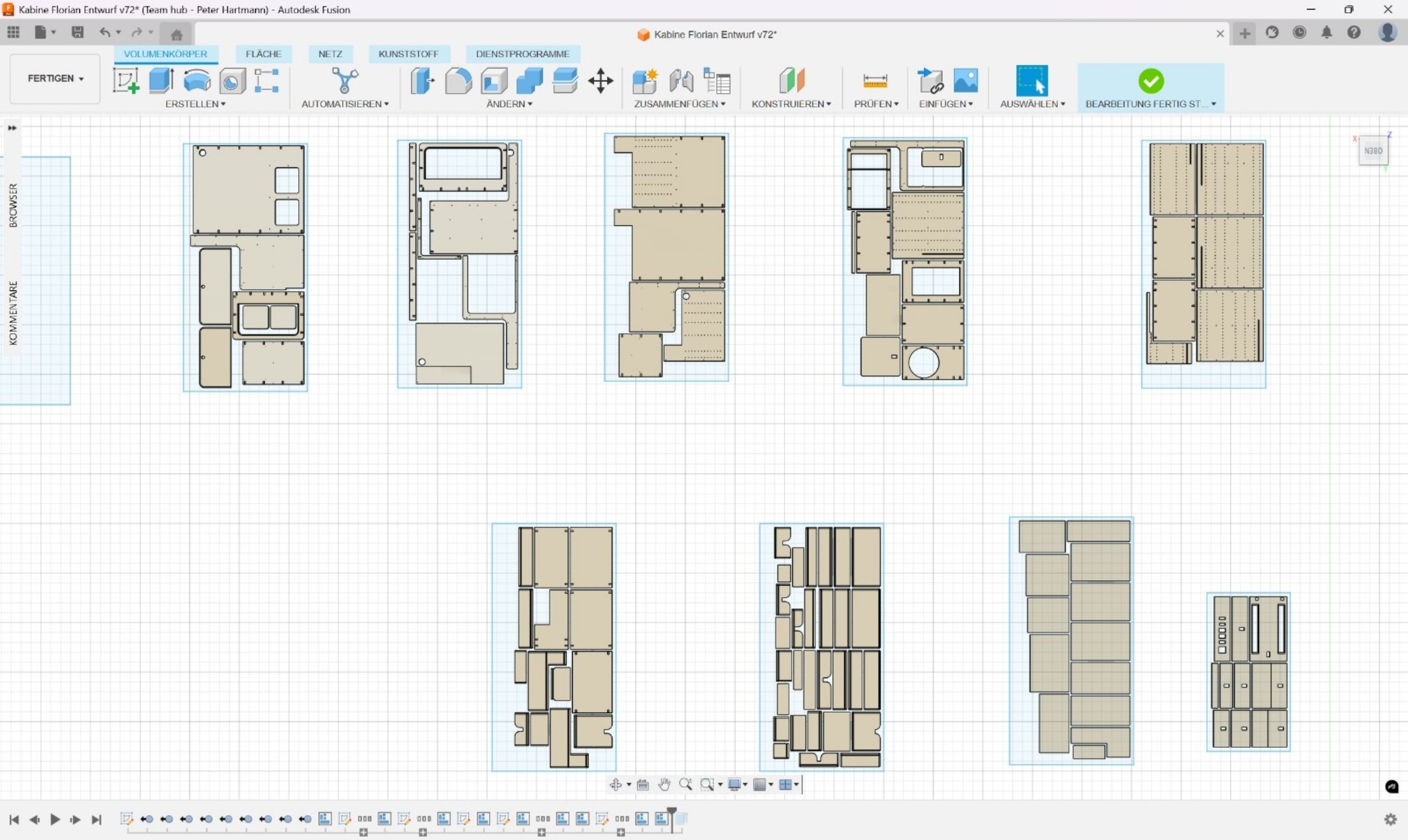Select the Extrude tool
The width and height of the screenshot is (1408, 840).
click(161, 81)
